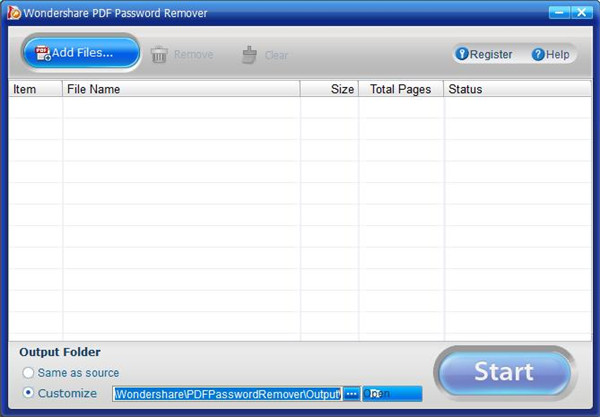Minimize the PDF Password Remover window

point(559,12)
